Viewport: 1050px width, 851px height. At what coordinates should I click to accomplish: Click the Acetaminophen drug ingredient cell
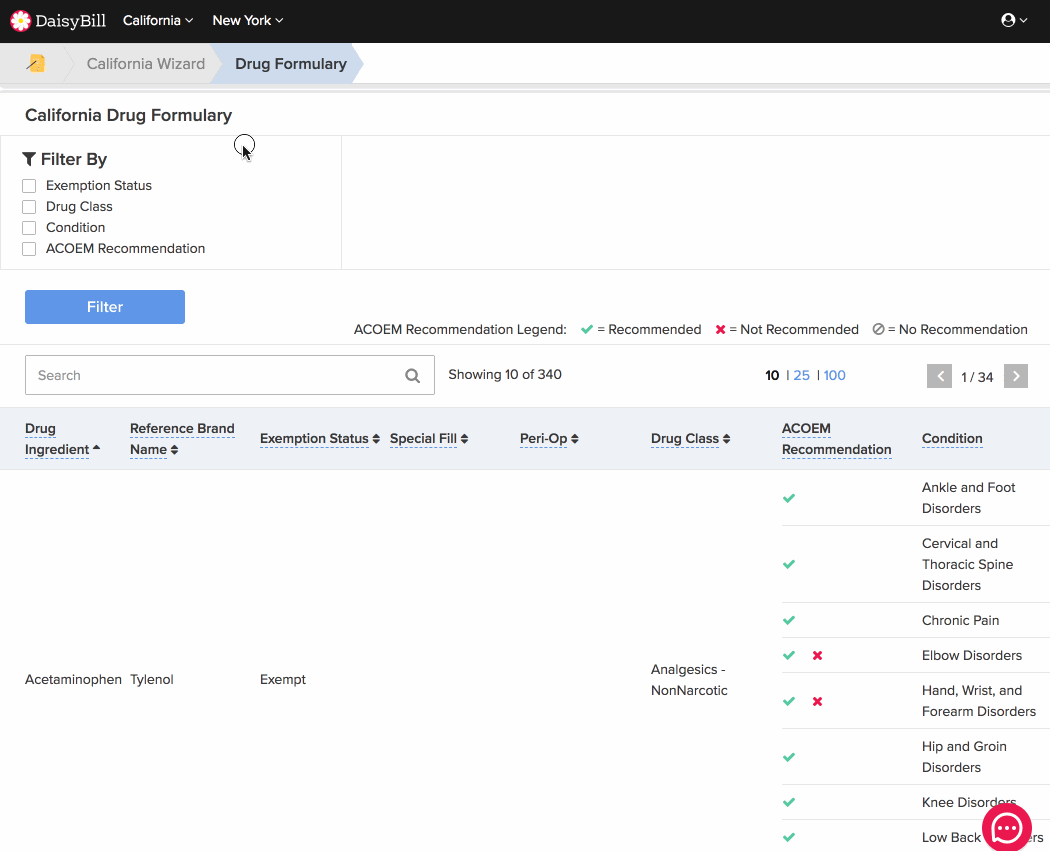pos(73,680)
